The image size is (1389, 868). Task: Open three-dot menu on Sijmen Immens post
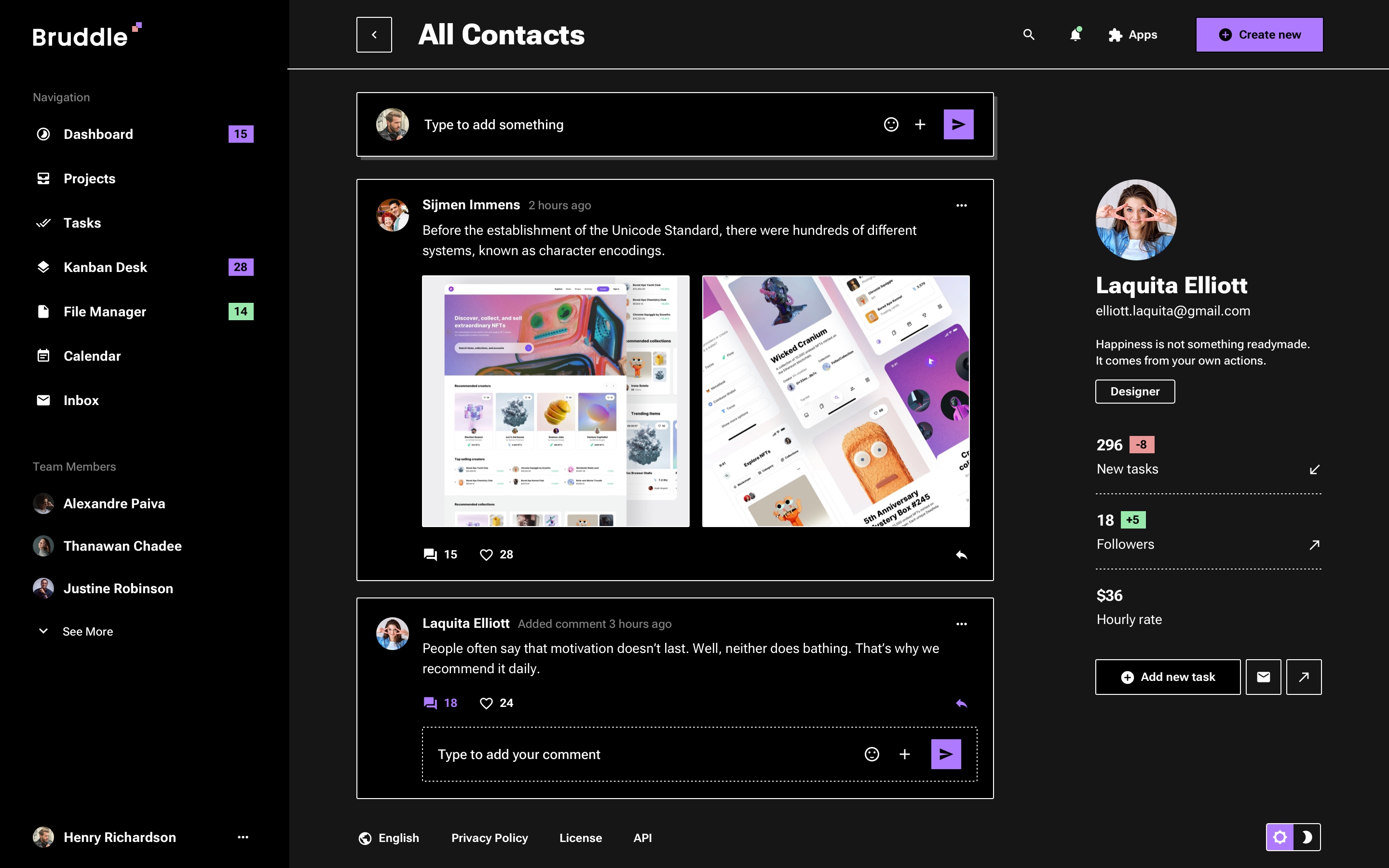[x=961, y=205]
